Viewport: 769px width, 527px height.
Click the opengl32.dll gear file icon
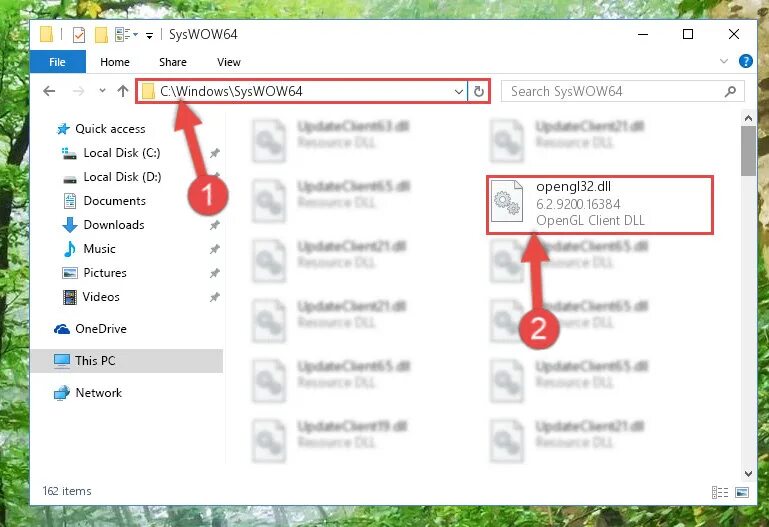507,201
